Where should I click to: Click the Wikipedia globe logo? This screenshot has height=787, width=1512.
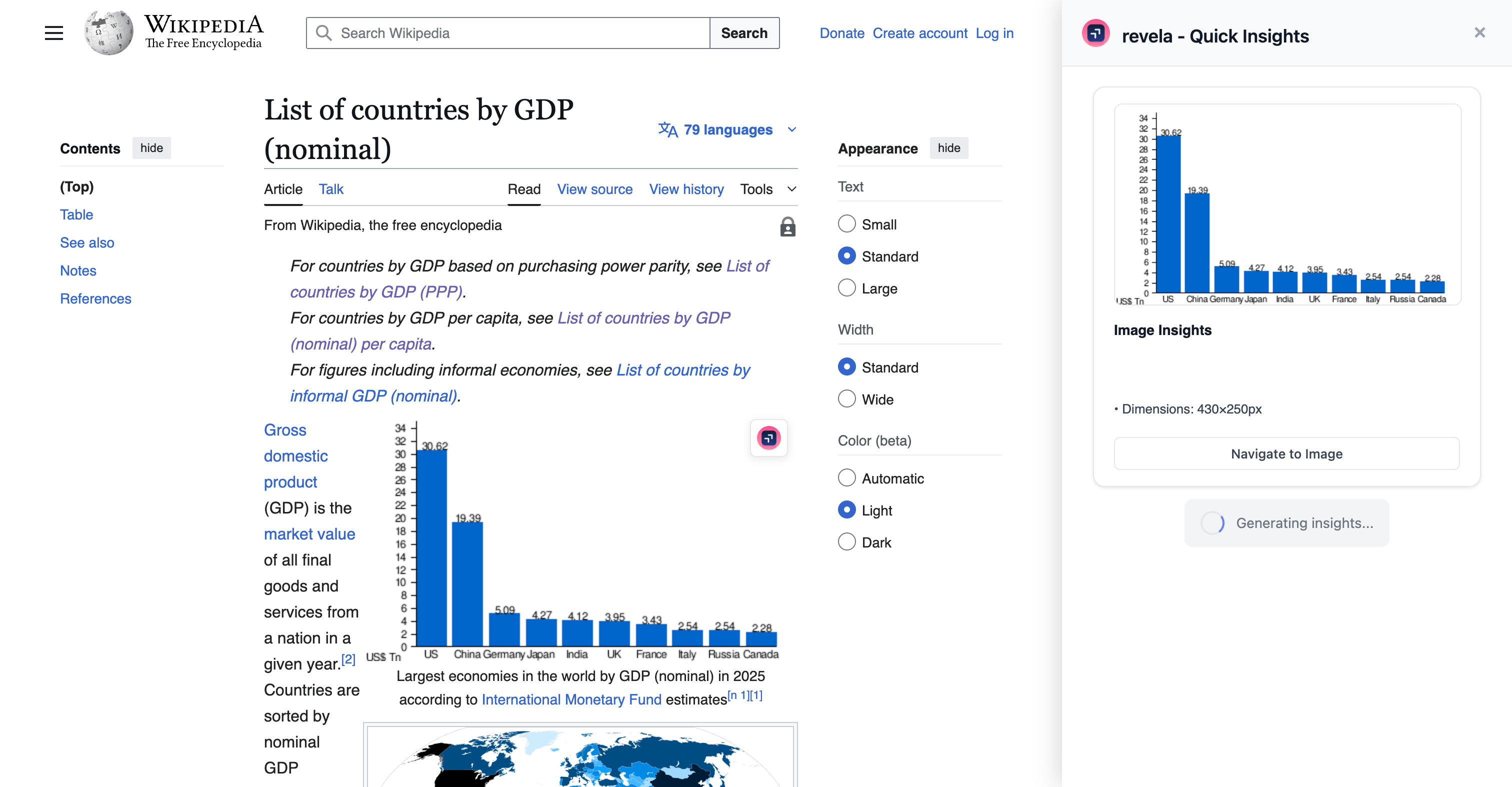pyautogui.click(x=108, y=33)
